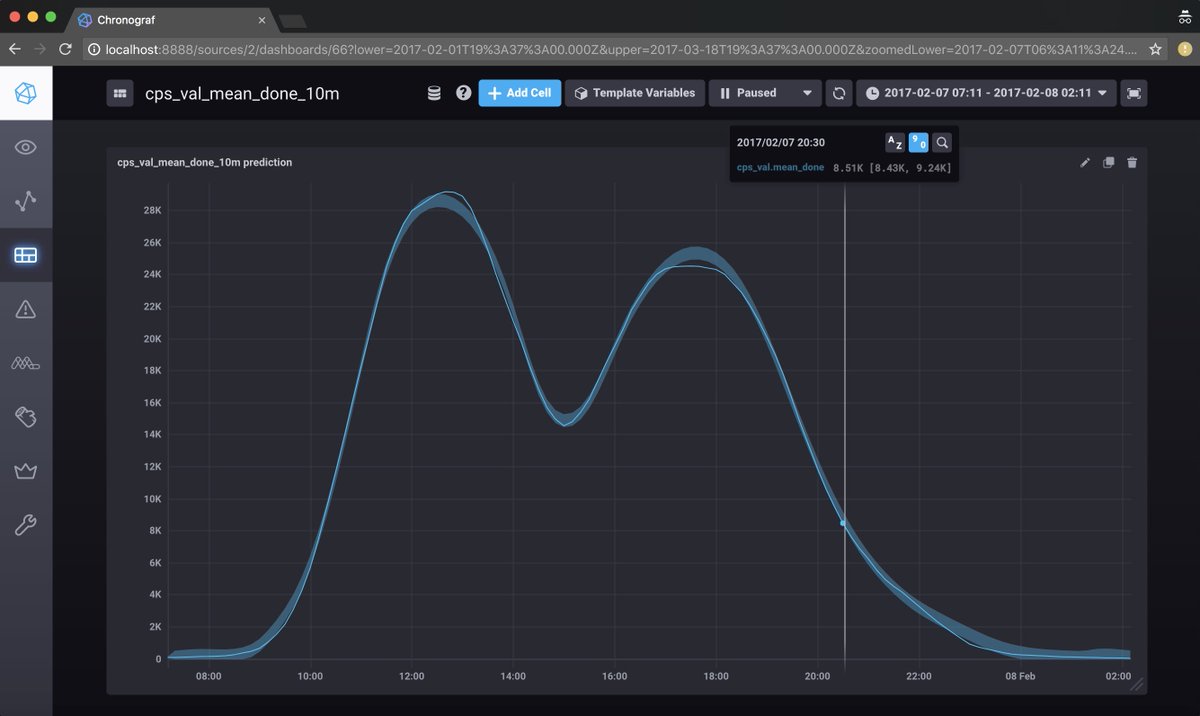The image size is (1200, 716).
Task: Click the manual refresh icon
Action: [x=839, y=93]
